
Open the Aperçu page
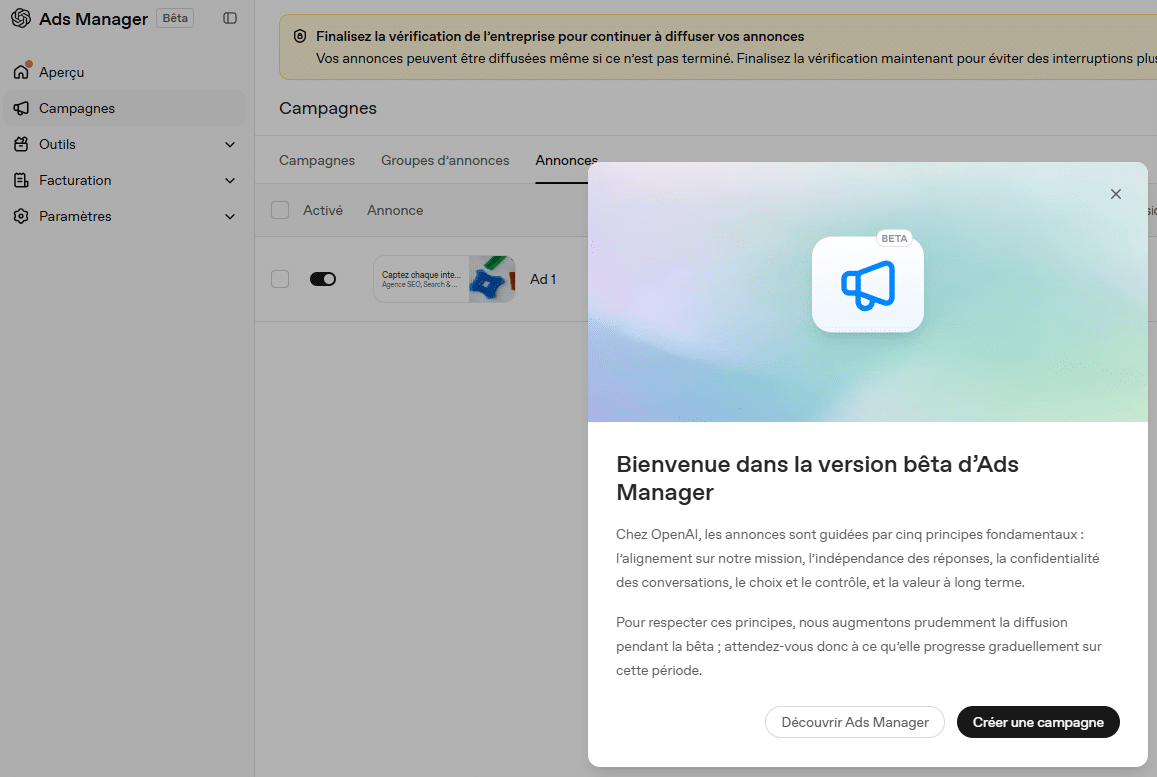(125, 72)
